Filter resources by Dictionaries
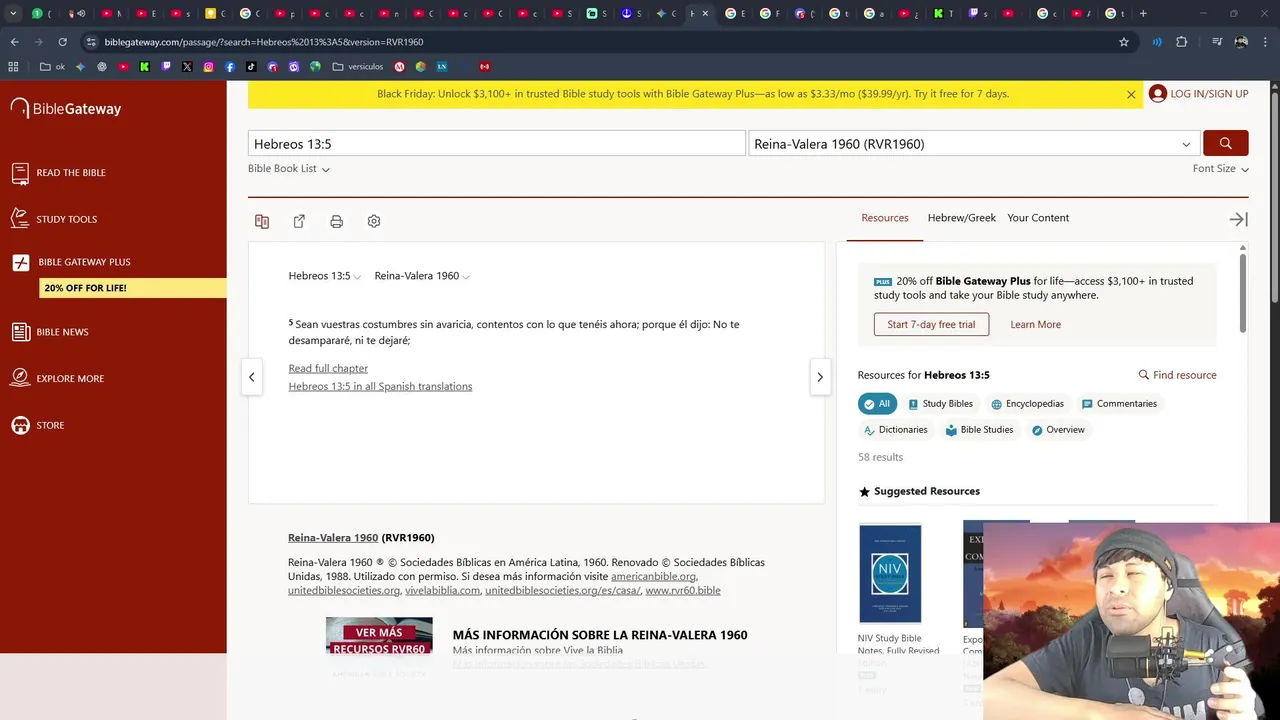 point(895,430)
